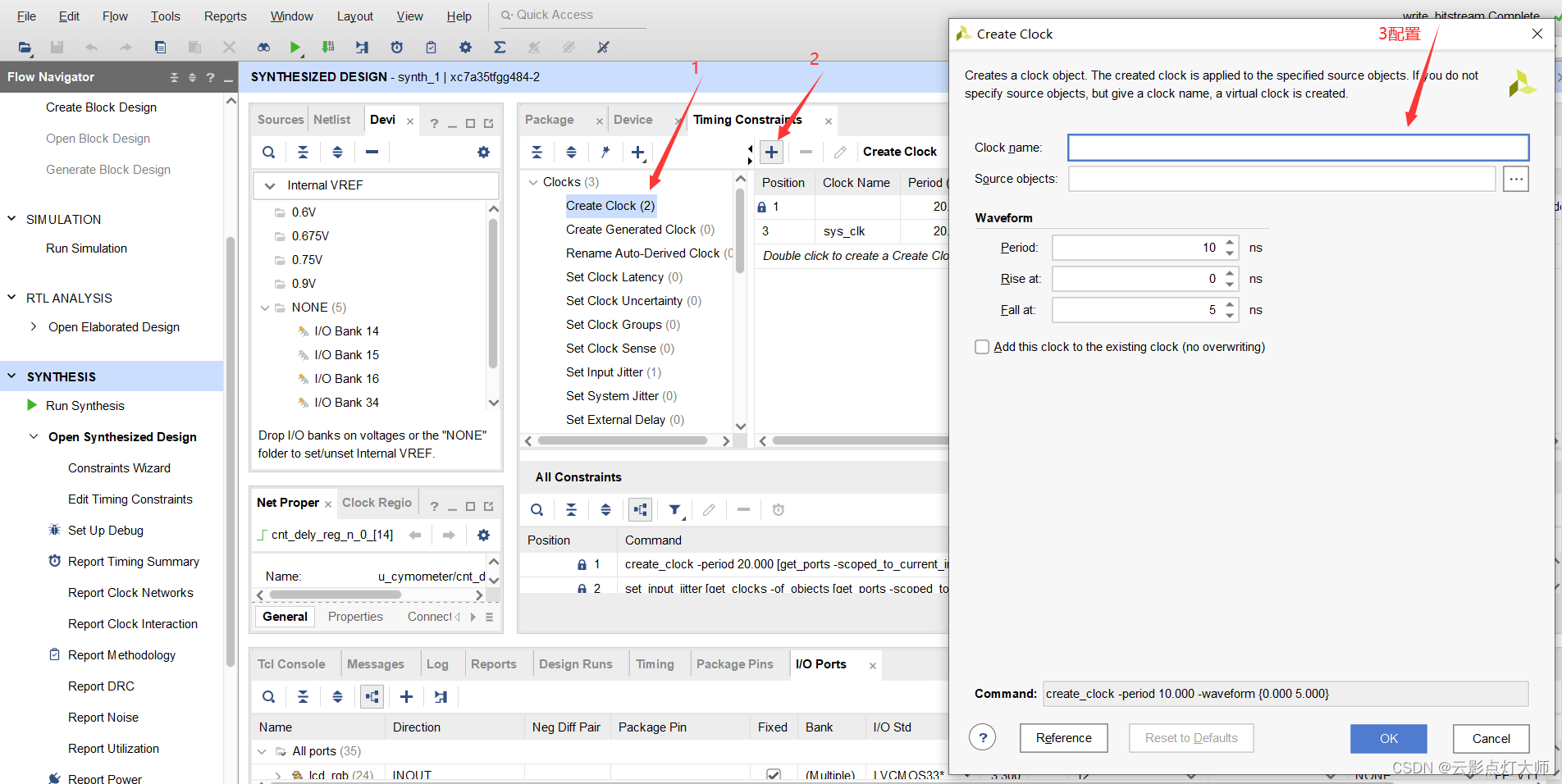Collapse Open Synthesized Design subtree

[x=33, y=436]
